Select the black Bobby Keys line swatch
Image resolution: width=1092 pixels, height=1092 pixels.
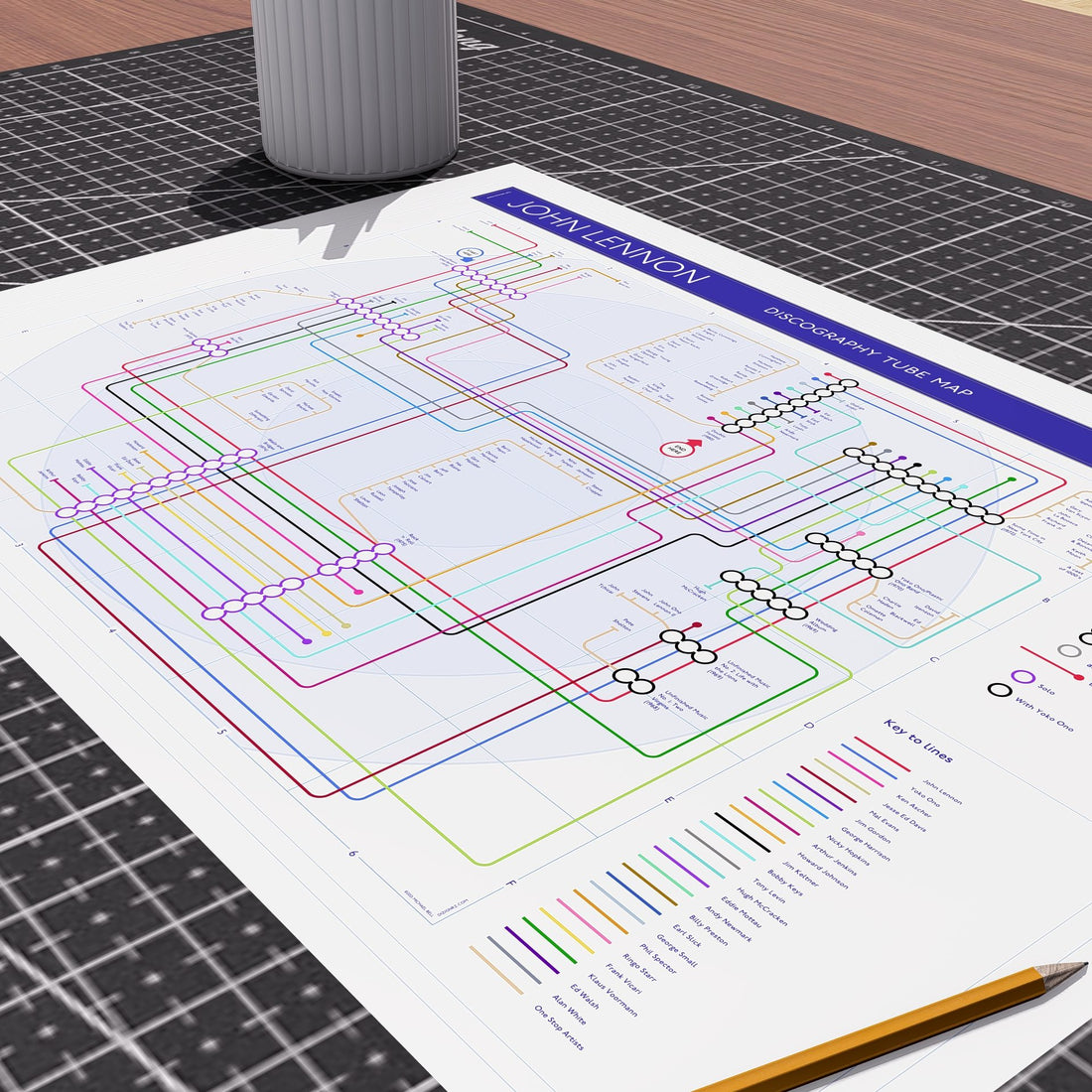coord(743,832)
